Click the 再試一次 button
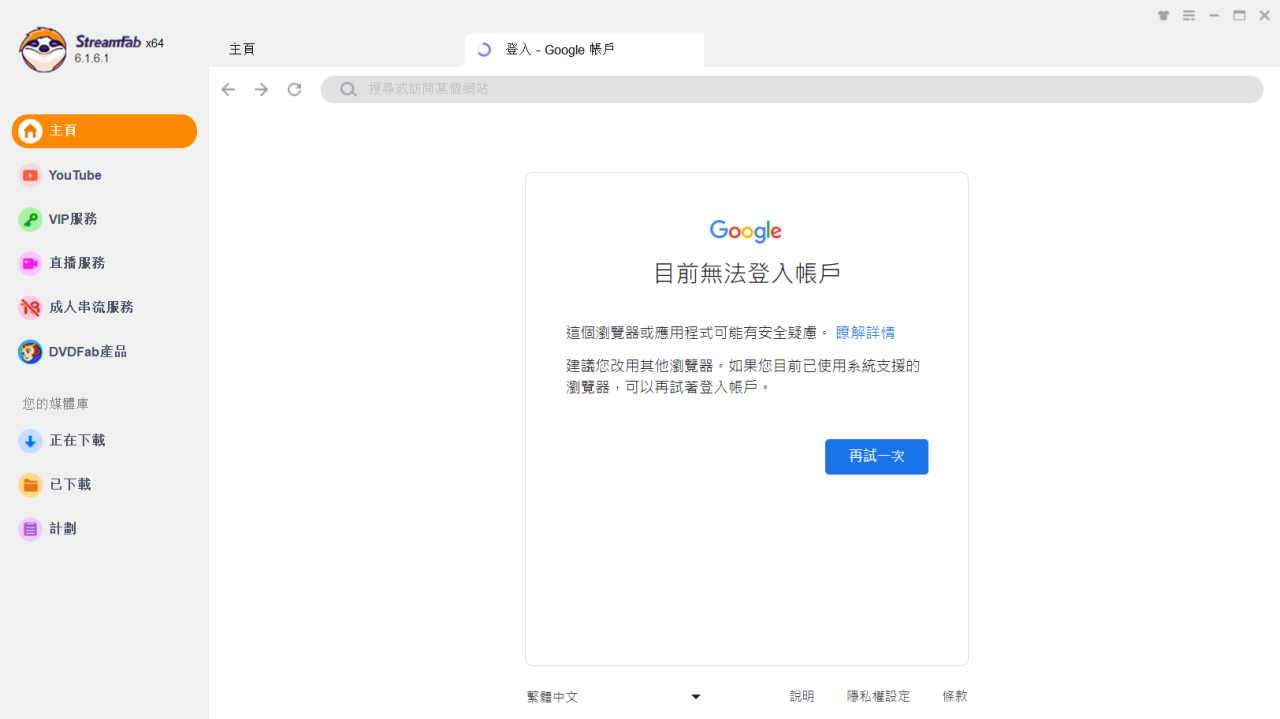Viewport: 1280px width, 719px height. coord(876,456)
